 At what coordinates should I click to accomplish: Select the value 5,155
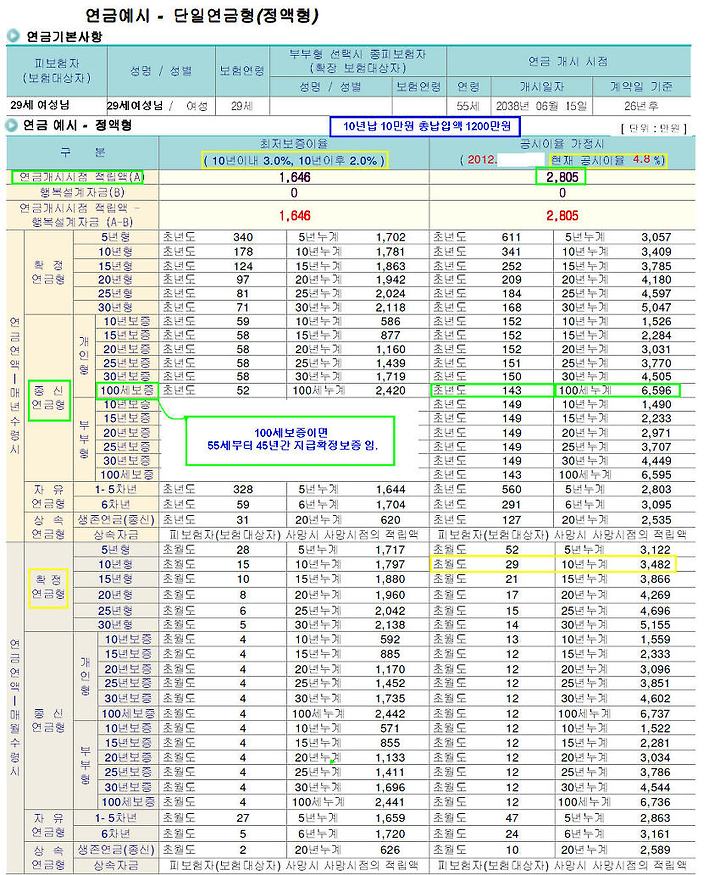[656, 625]
